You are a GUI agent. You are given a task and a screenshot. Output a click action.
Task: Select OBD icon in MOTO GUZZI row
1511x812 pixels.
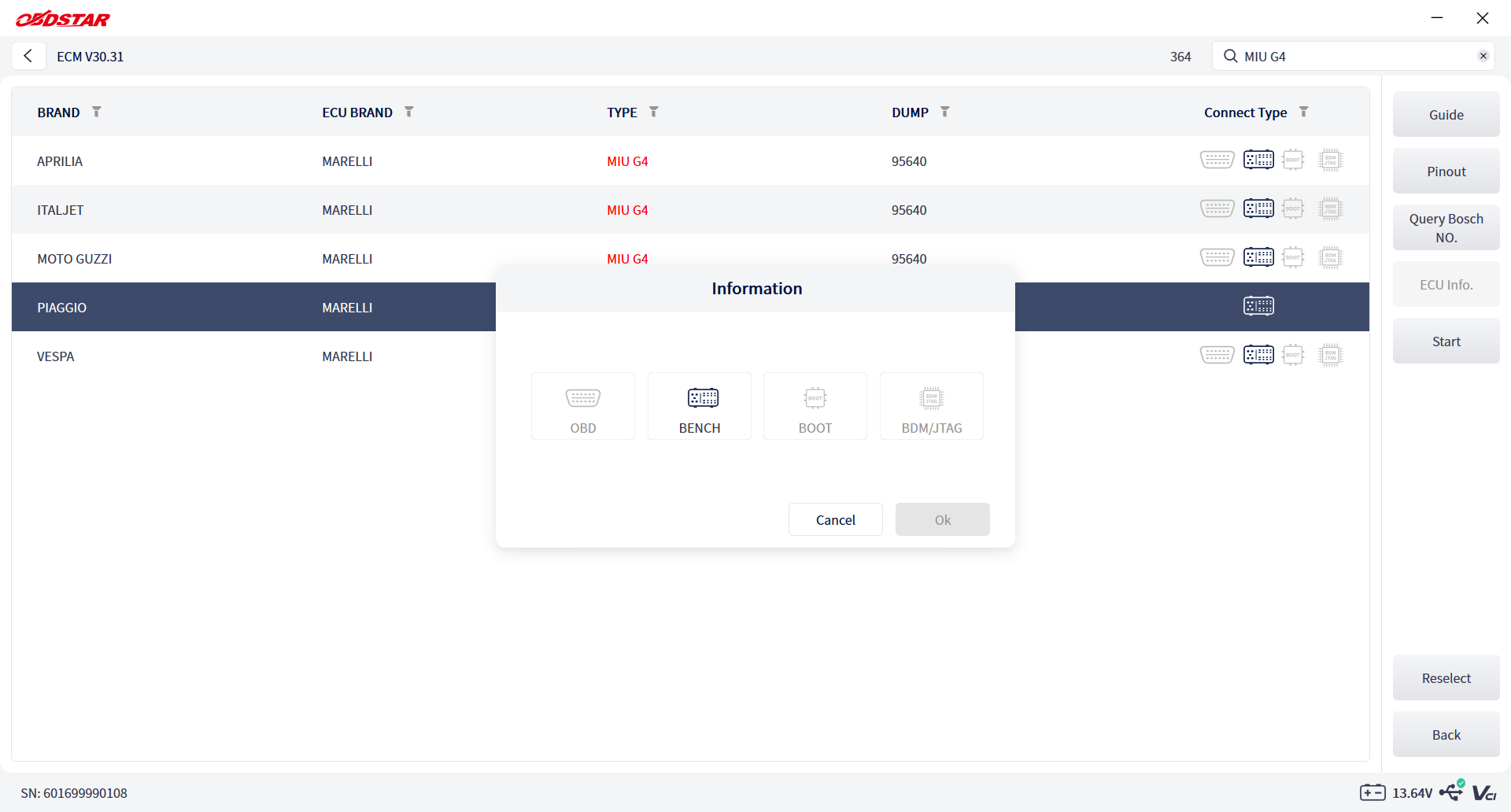click(x=1217, y=257)
